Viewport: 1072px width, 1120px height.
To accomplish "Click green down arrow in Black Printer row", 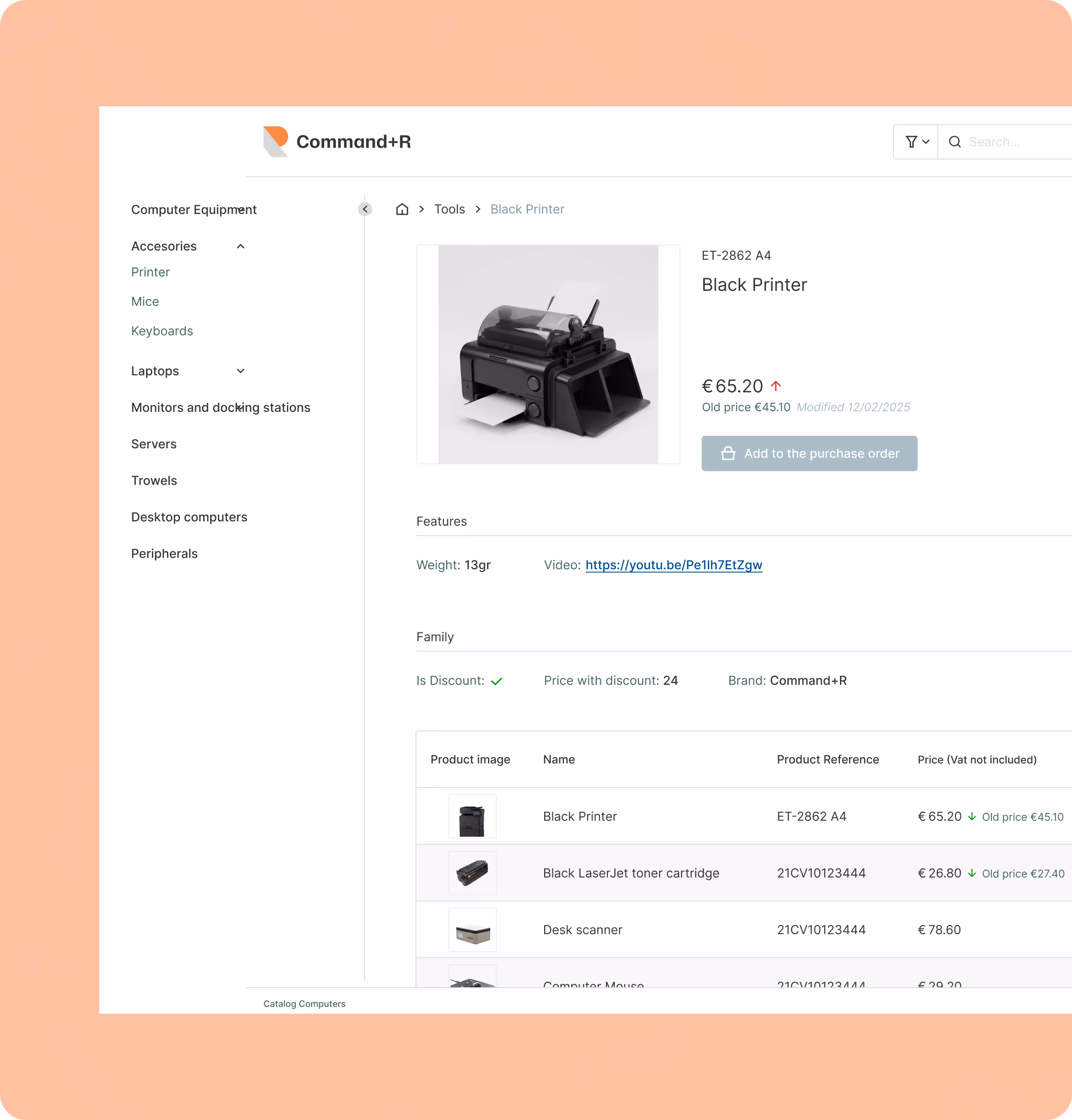I will click(x=971, y=817).
